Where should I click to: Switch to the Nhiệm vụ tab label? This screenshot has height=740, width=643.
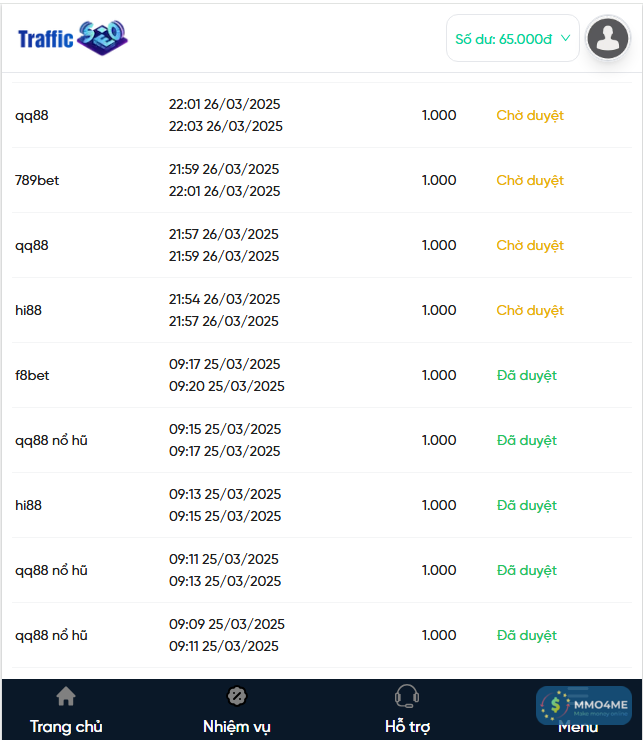[237, 726]
